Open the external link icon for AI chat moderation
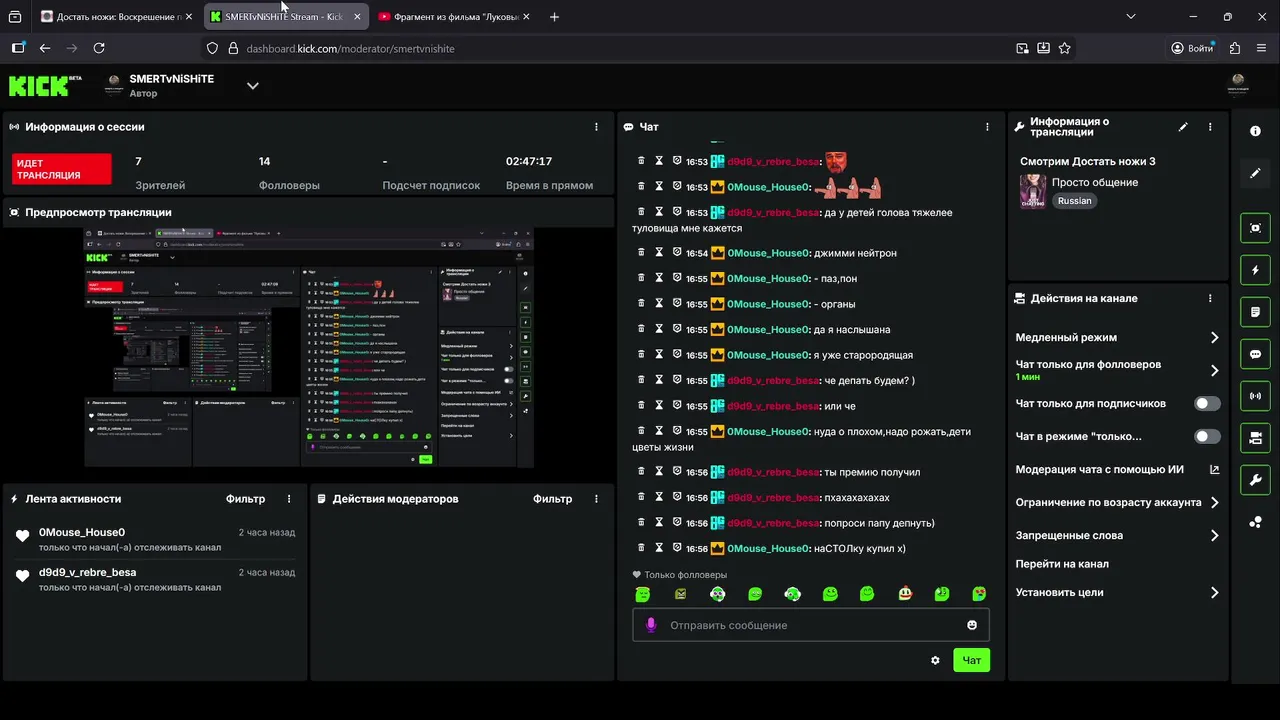Image resolution: width=1280 pixels, height=720 pixels. (1215, 470)
